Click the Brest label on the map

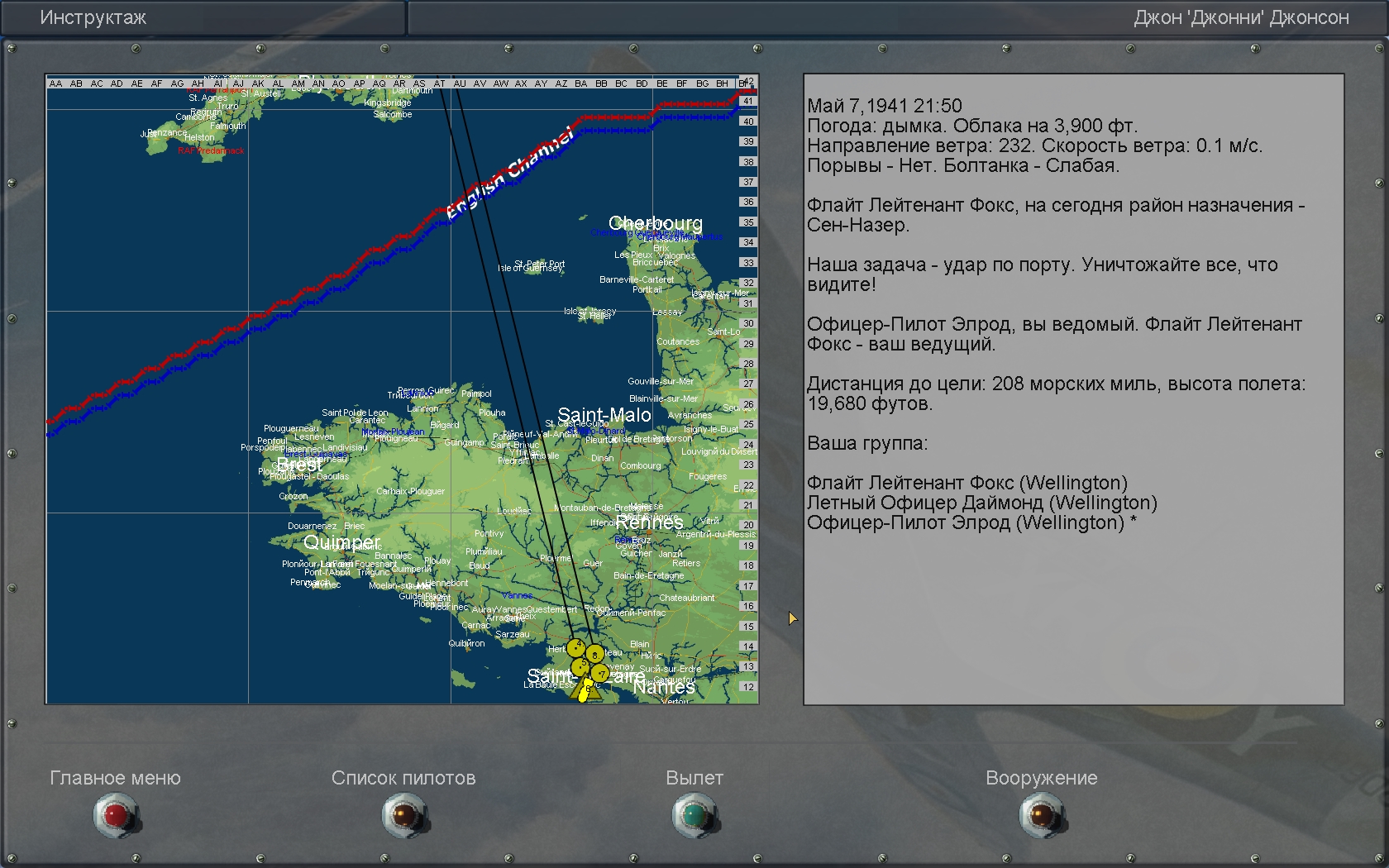tap(299, 465)
